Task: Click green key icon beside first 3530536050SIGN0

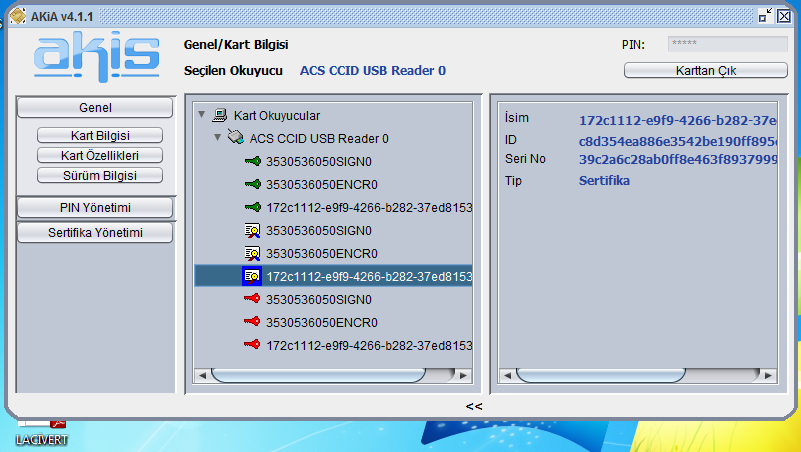Action: click(253, 161)
